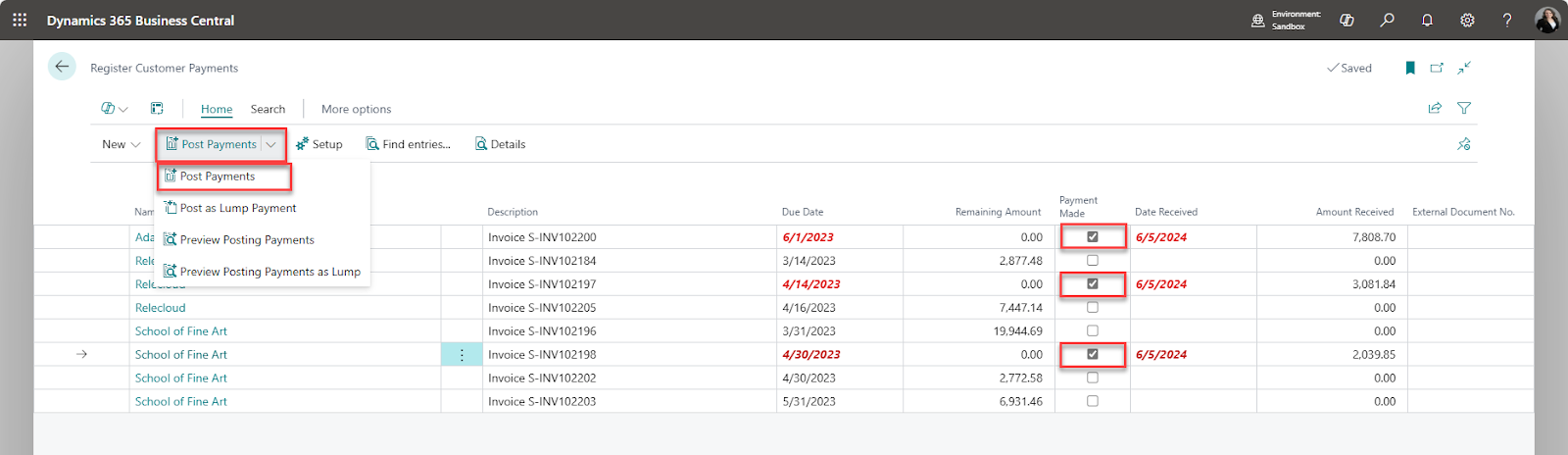Click Description cell Invoice S-INV102184

point(629,261)
